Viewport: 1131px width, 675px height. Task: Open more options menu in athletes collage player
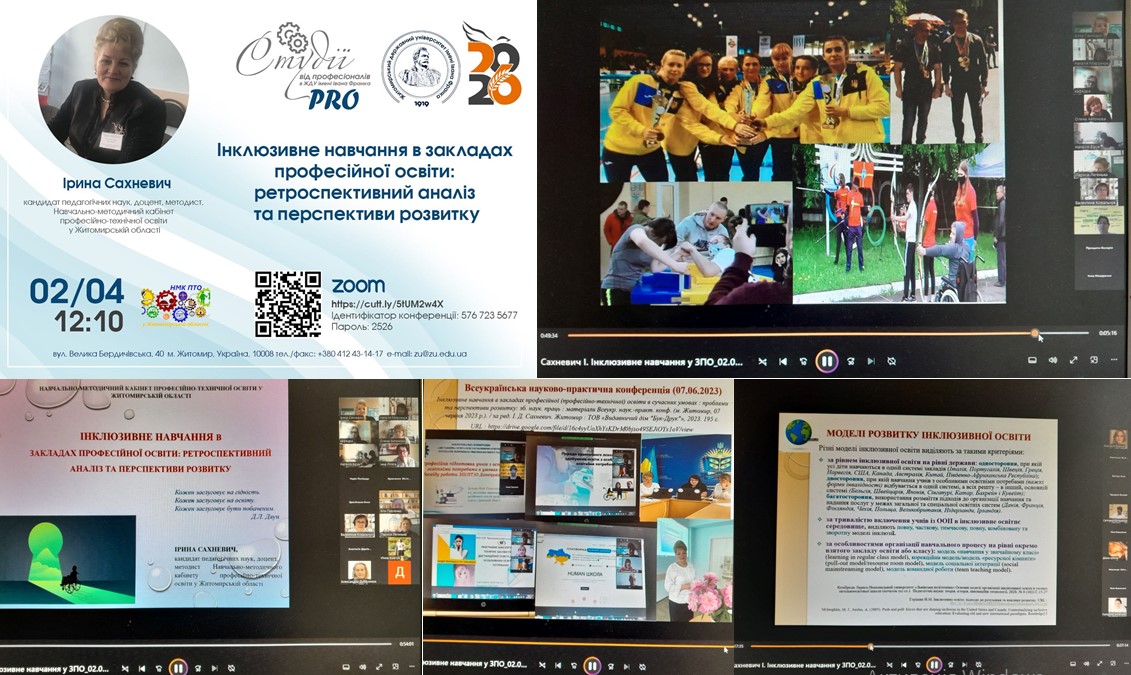pos(1115,361)
